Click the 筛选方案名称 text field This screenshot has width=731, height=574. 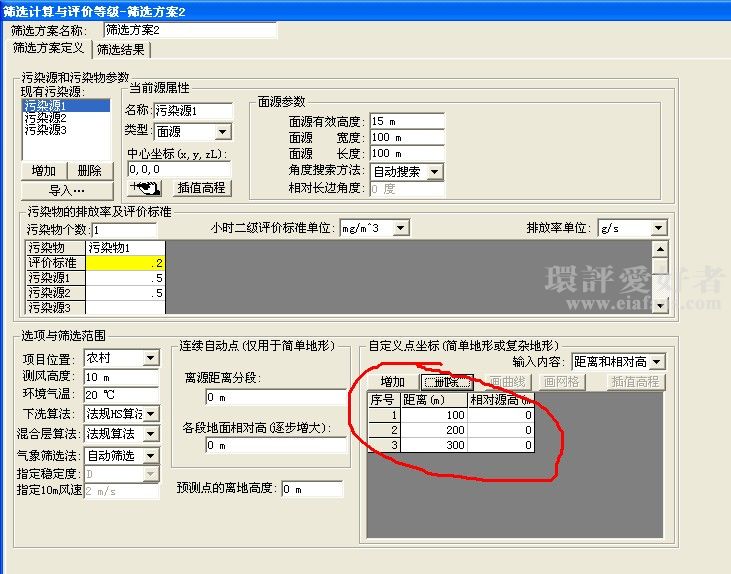coord(189,30)
